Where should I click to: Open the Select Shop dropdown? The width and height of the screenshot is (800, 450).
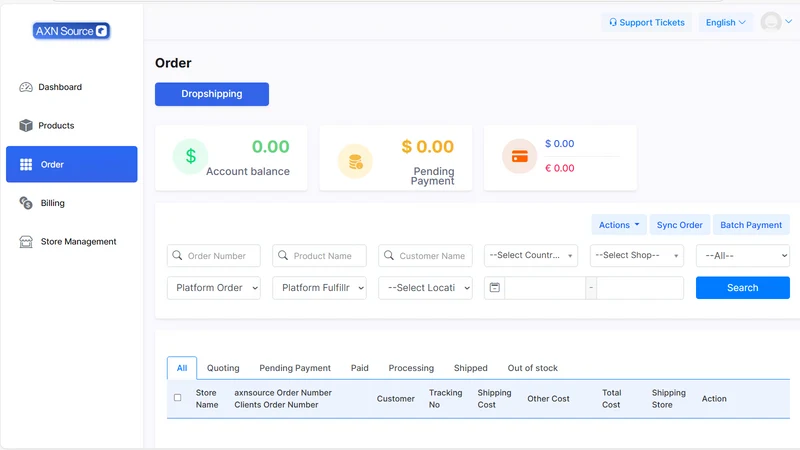click(x=637, y=256)
